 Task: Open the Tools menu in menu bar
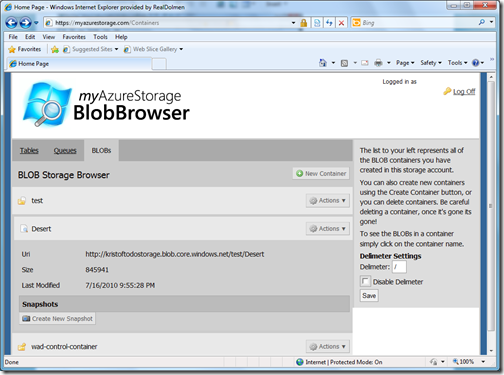click(x=100, y=37)
